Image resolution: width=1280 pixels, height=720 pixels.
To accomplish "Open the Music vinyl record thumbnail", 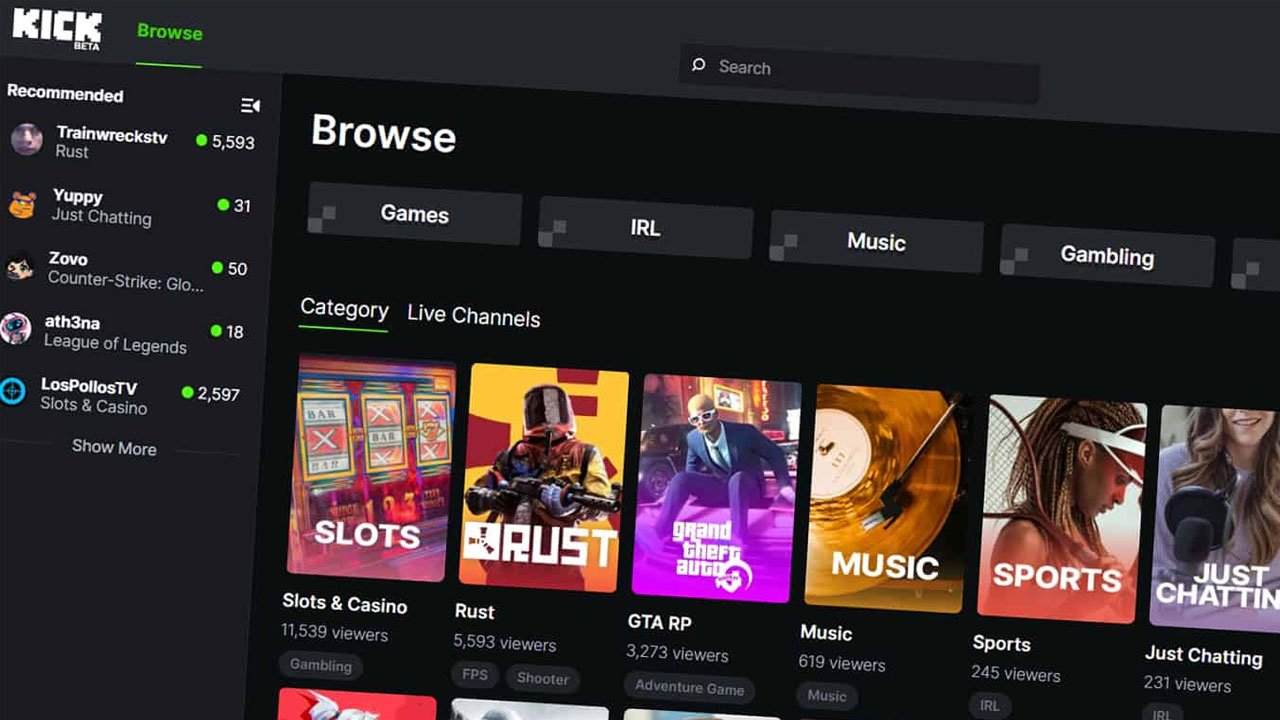I will point(887,499).
